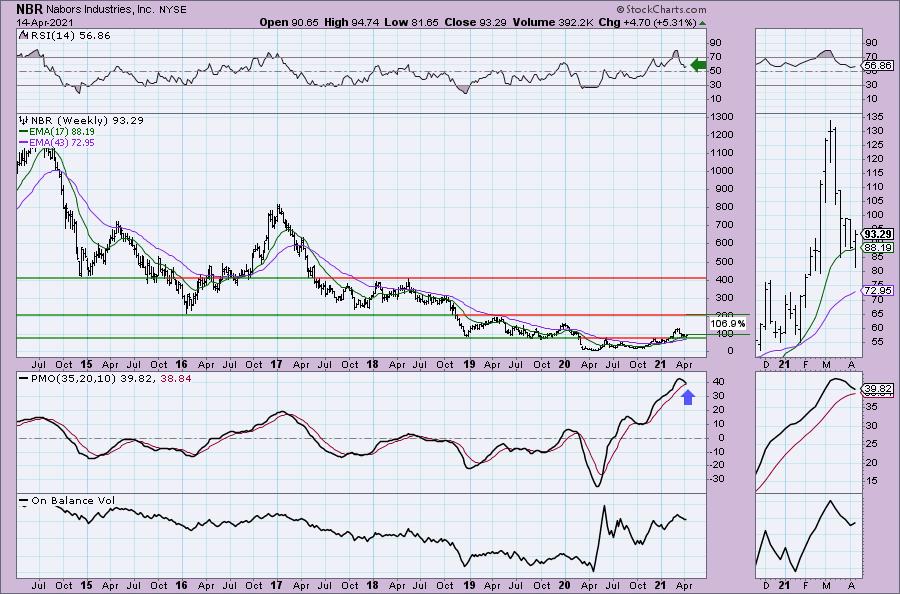
Task: Click the boxed 88.19 EMA tag in right panel
Action: 878,248
